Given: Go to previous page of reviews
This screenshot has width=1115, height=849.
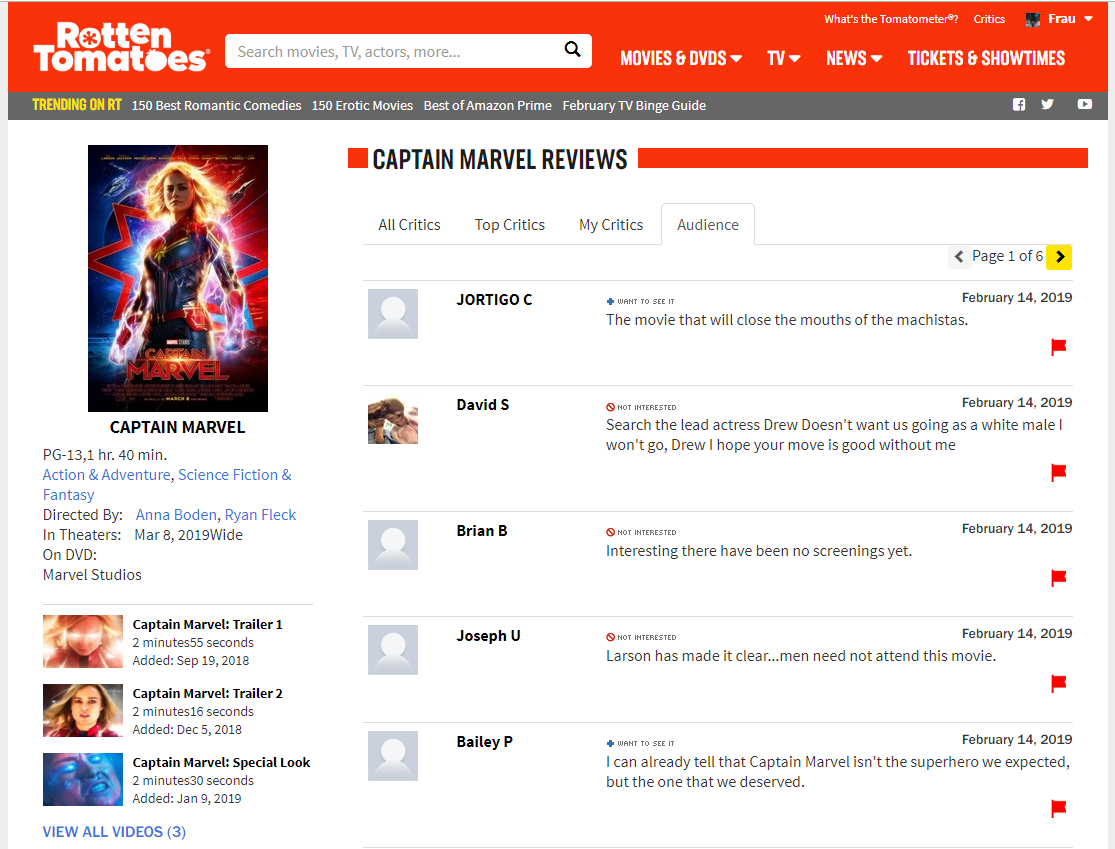Looking at the screenshot, I should point(959,257).
